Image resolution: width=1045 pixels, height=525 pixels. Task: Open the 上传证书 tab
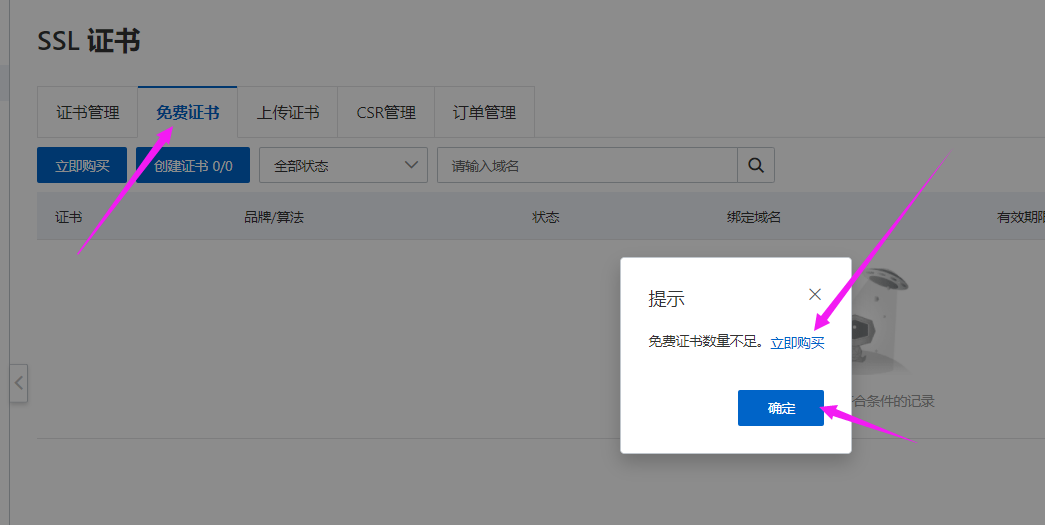[x=288, y=112]
